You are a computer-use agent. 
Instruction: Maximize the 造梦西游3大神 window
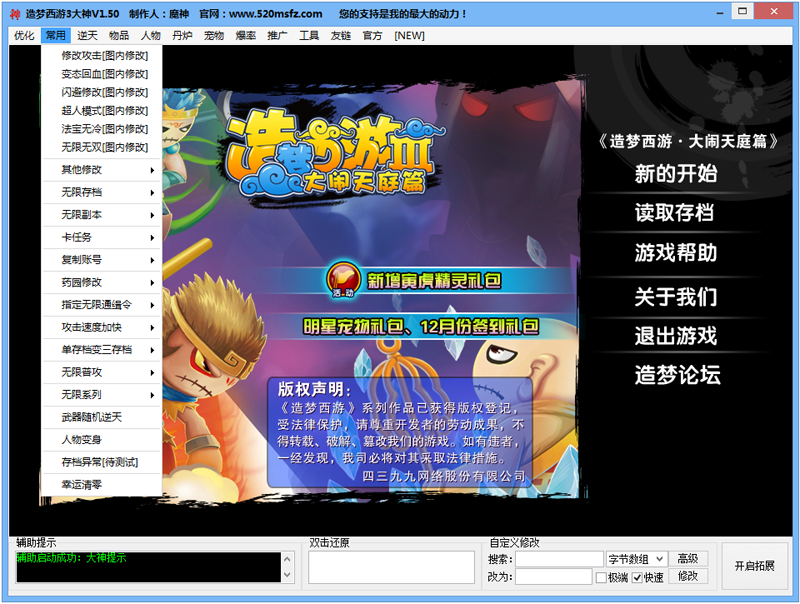[x=743, y=11]
